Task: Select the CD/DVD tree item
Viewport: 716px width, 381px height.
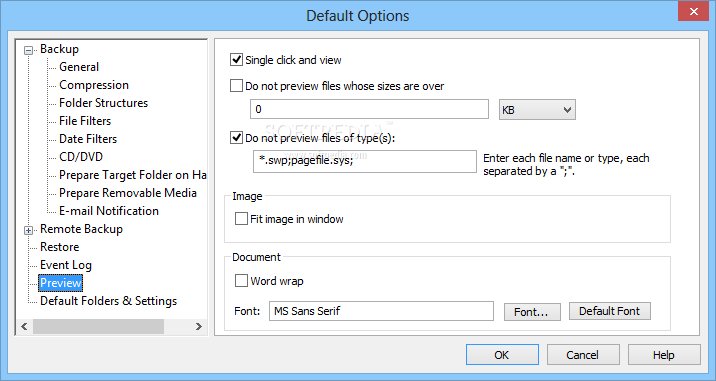Action: point(81,157)
